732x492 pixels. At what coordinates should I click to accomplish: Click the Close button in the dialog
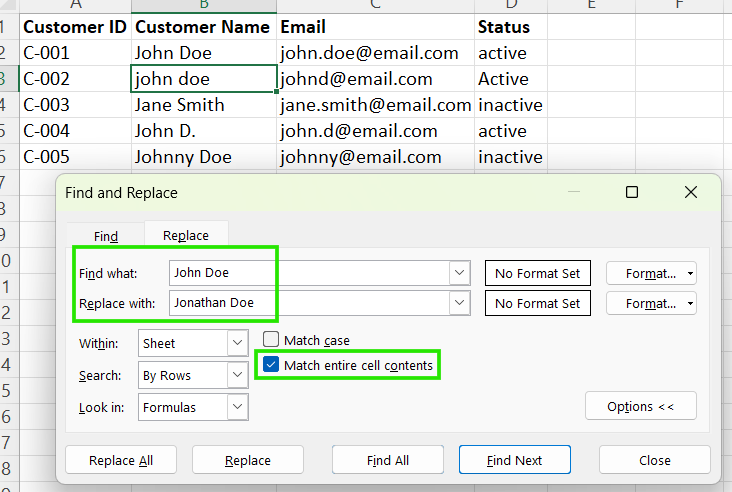pos(655,460)
